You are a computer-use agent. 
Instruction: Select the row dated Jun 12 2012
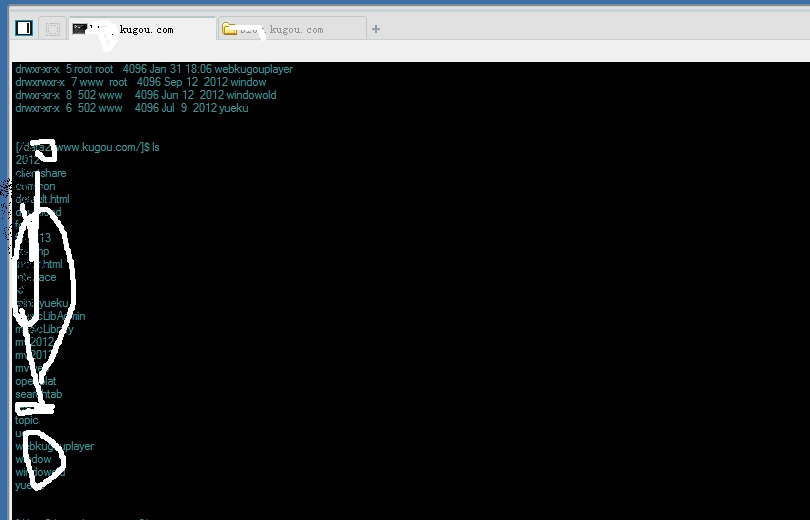point(146,95)
